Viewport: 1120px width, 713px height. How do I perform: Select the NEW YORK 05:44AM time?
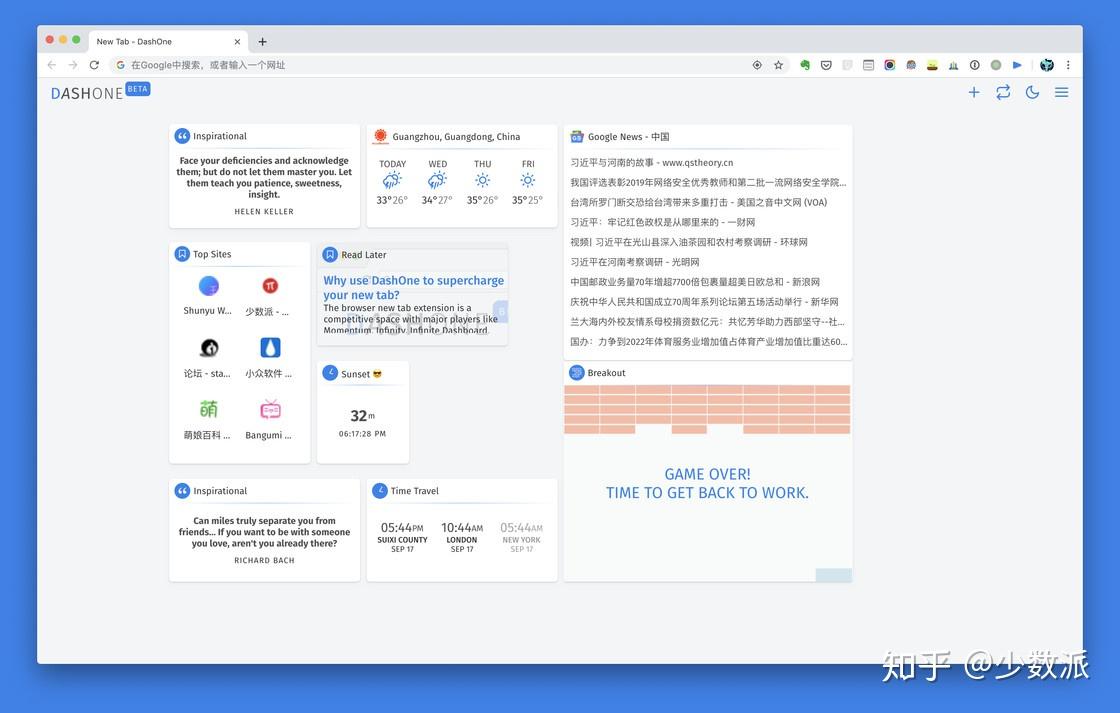521,537
